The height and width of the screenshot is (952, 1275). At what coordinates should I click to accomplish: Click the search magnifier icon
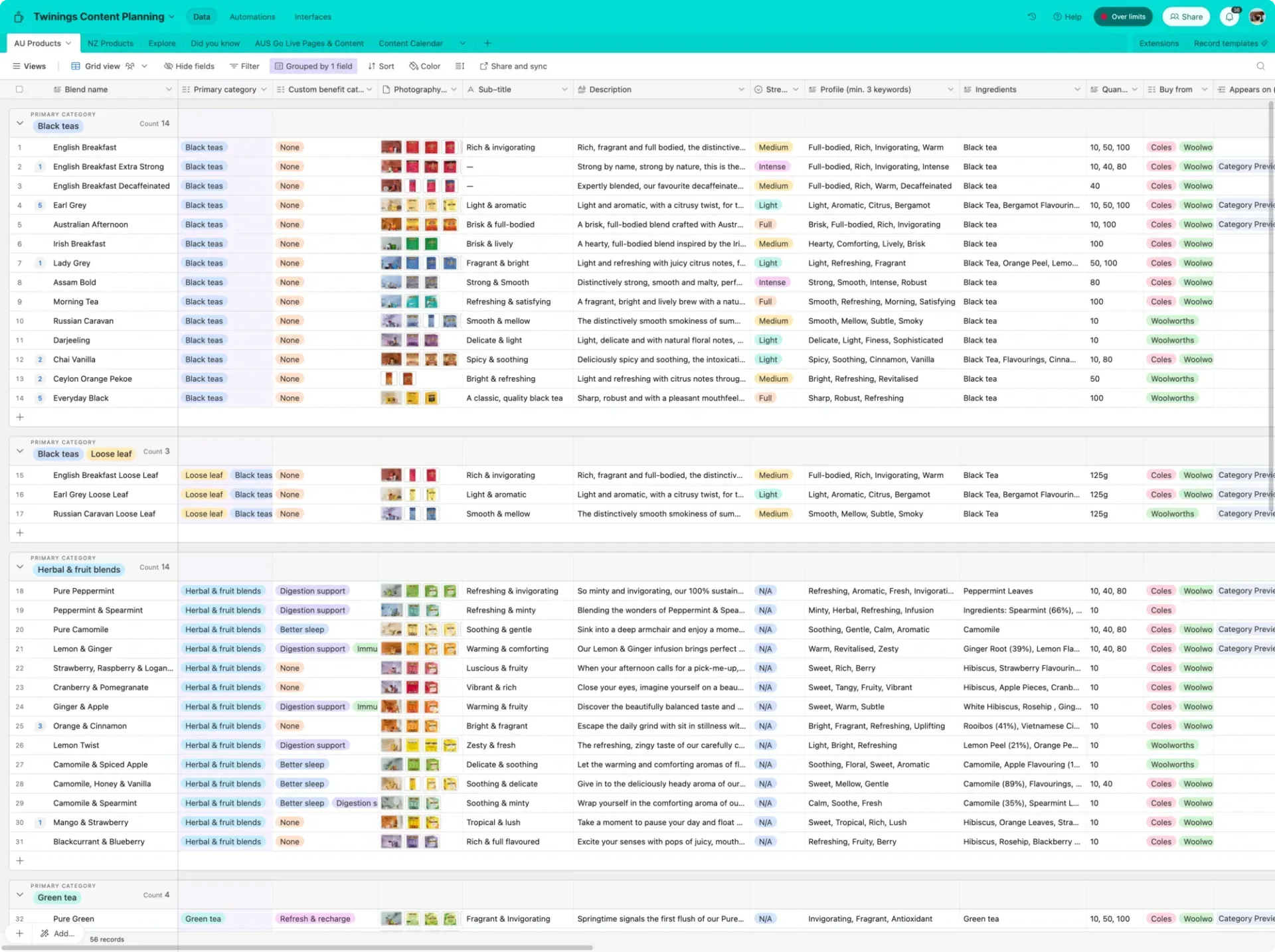tap(1260, 66)
